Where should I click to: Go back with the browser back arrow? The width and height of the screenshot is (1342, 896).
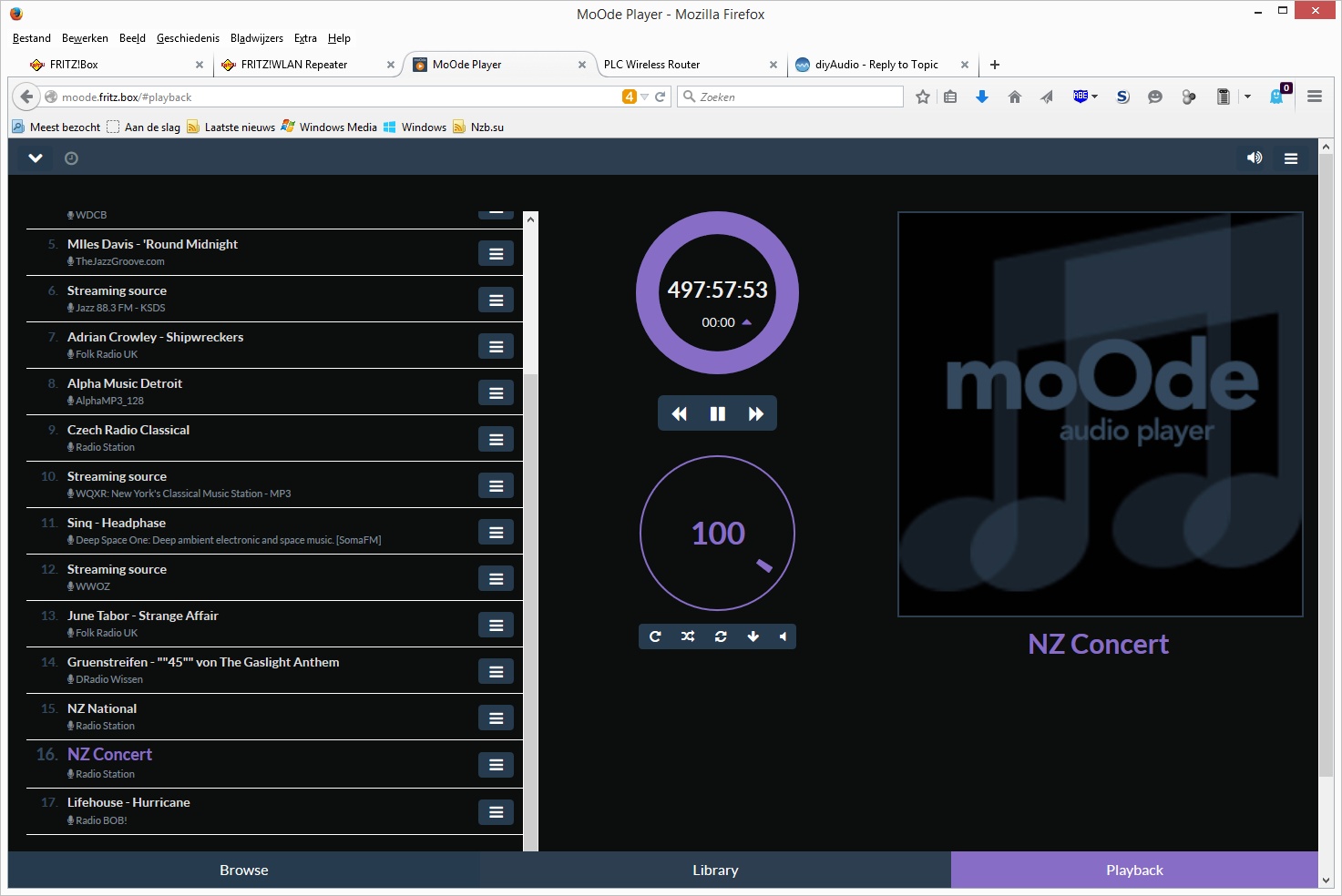(x=26, y=97)
